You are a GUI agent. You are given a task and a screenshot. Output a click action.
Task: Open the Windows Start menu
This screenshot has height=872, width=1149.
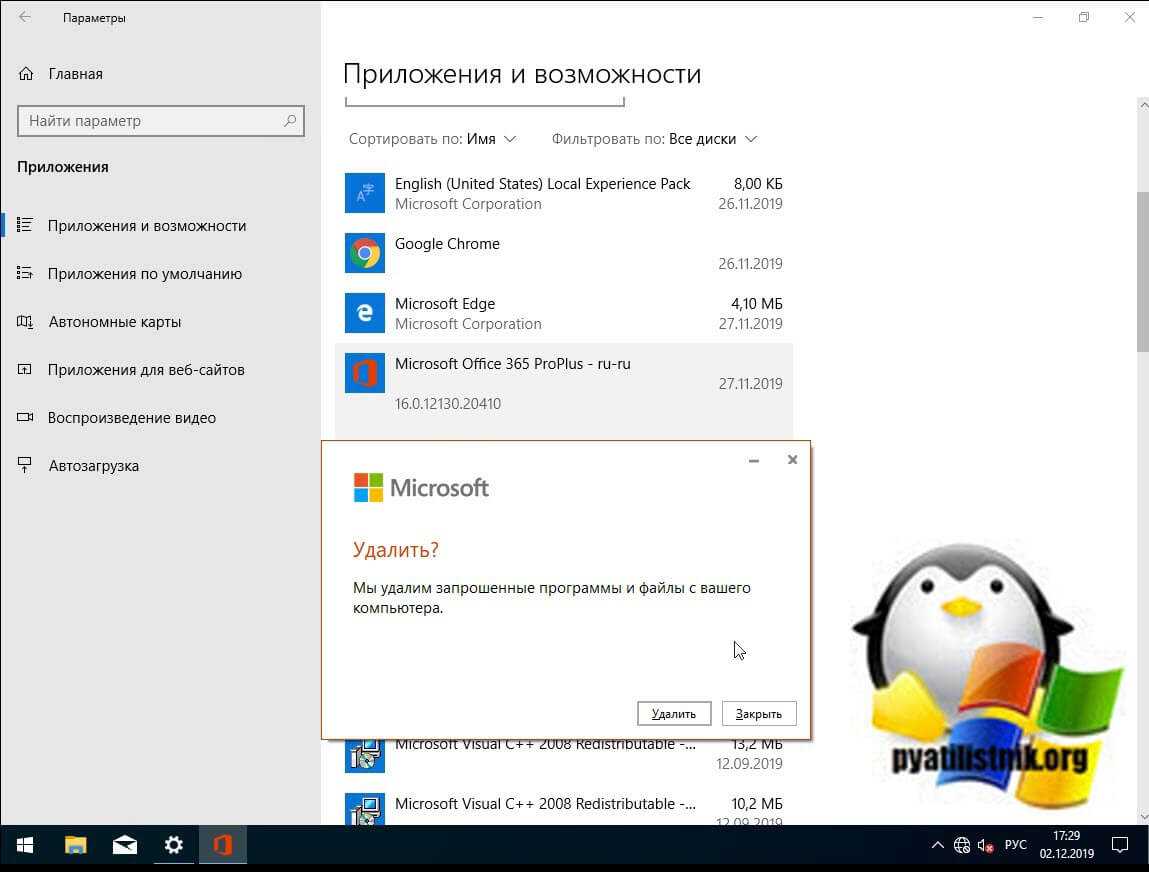click(x=25, y=845)
